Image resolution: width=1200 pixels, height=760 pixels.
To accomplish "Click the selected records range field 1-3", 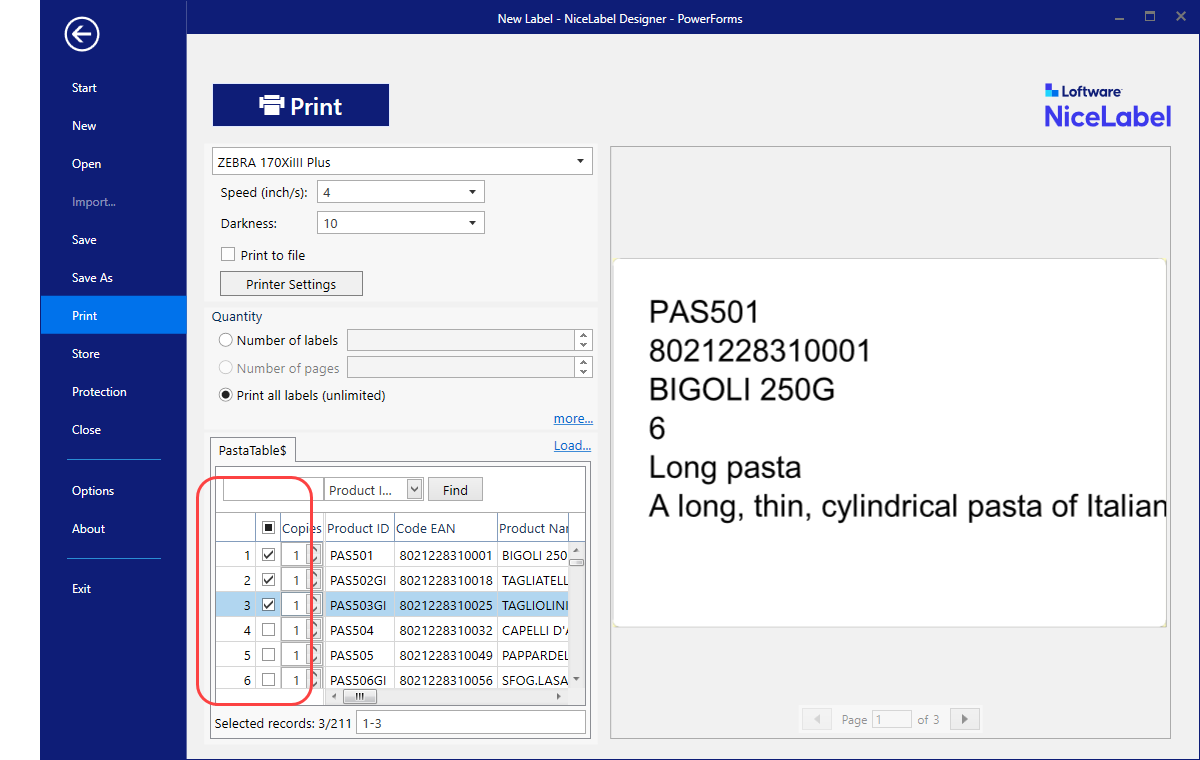I will 470,722.
